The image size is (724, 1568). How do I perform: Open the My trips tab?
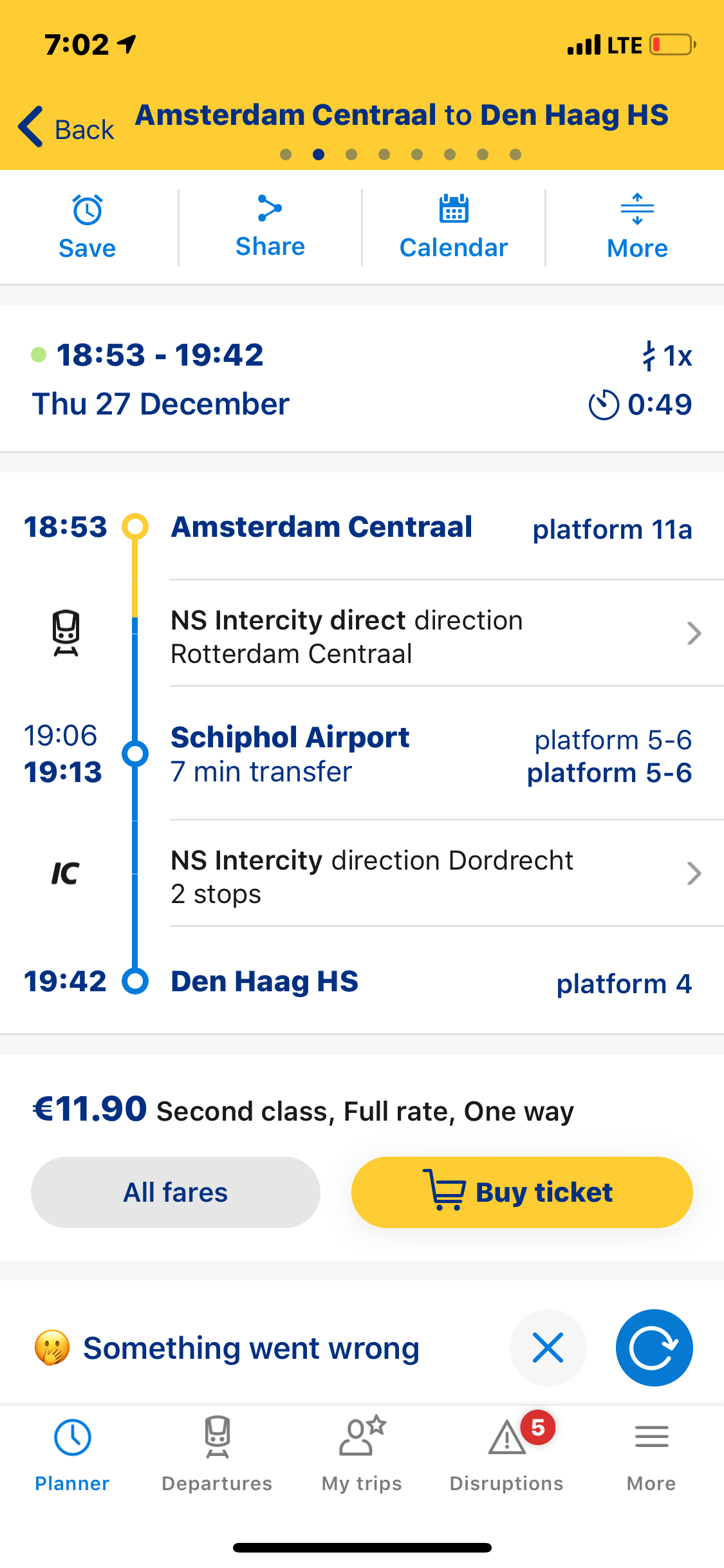tap(362, 1452)
